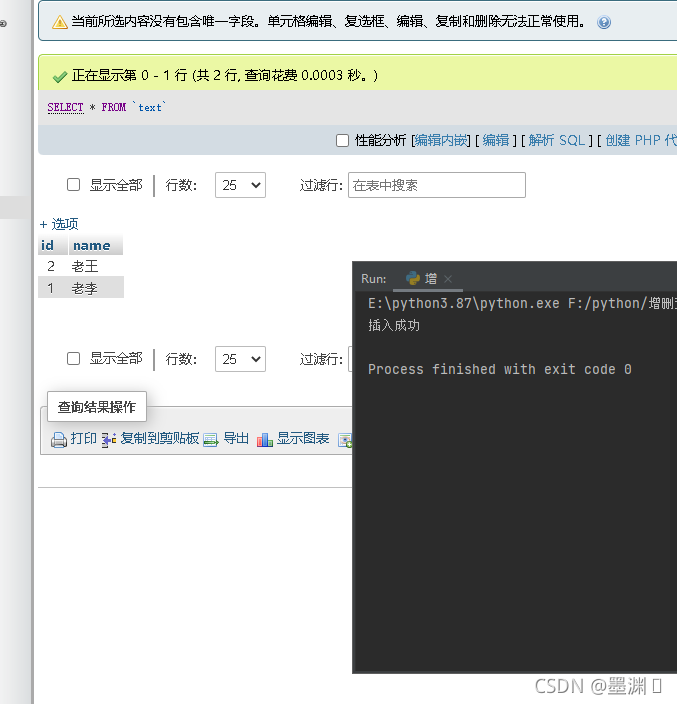
Task: Check the lower 显示全部 checkbox
Action: coord(73,358)
